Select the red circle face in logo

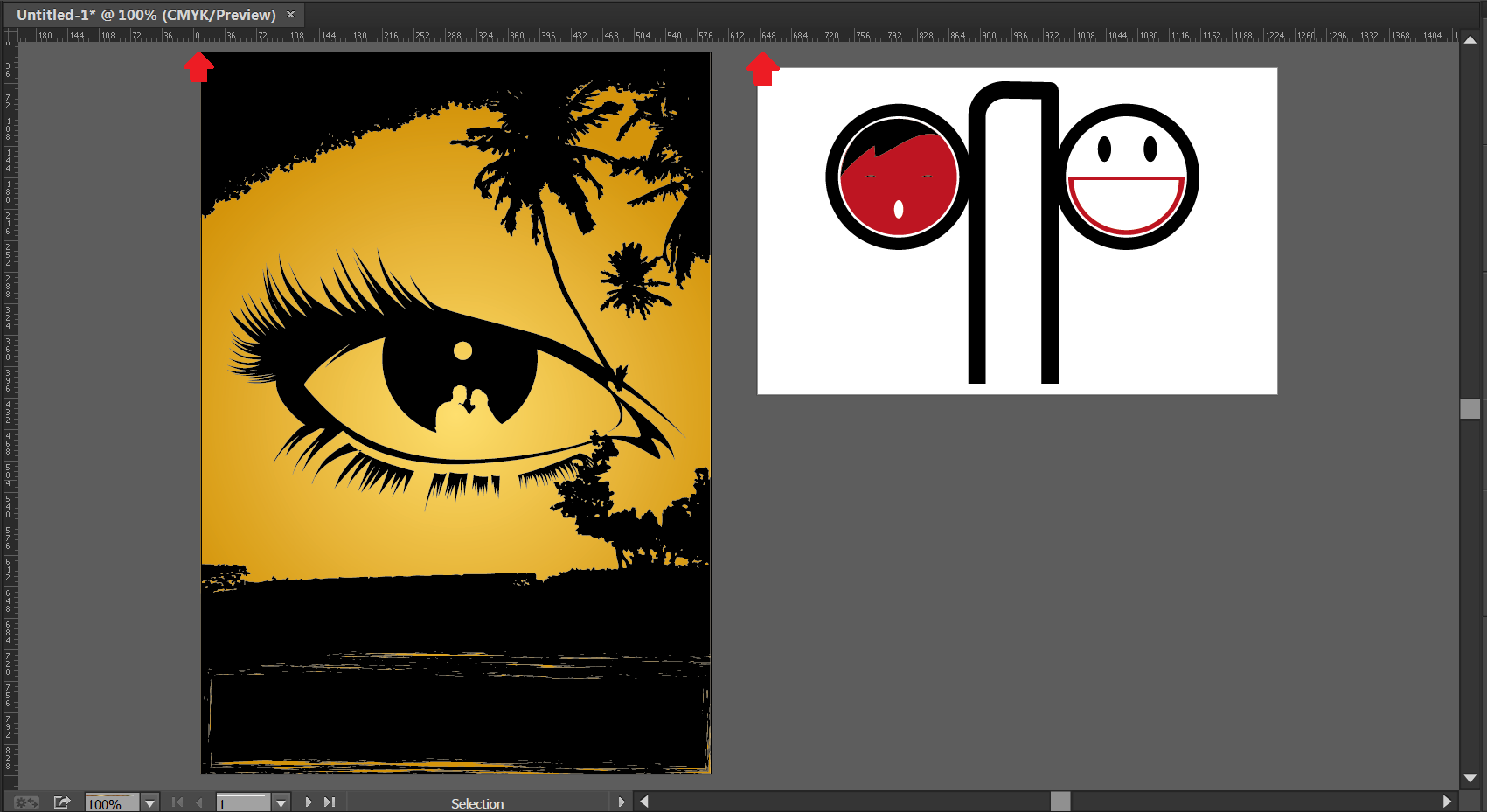click(x=899, y=177)
